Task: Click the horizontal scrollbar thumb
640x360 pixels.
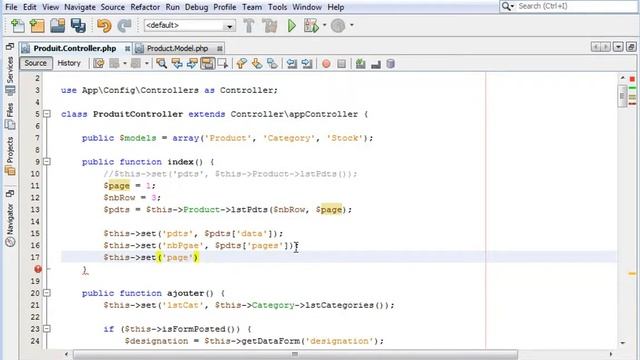Action: 295,354
